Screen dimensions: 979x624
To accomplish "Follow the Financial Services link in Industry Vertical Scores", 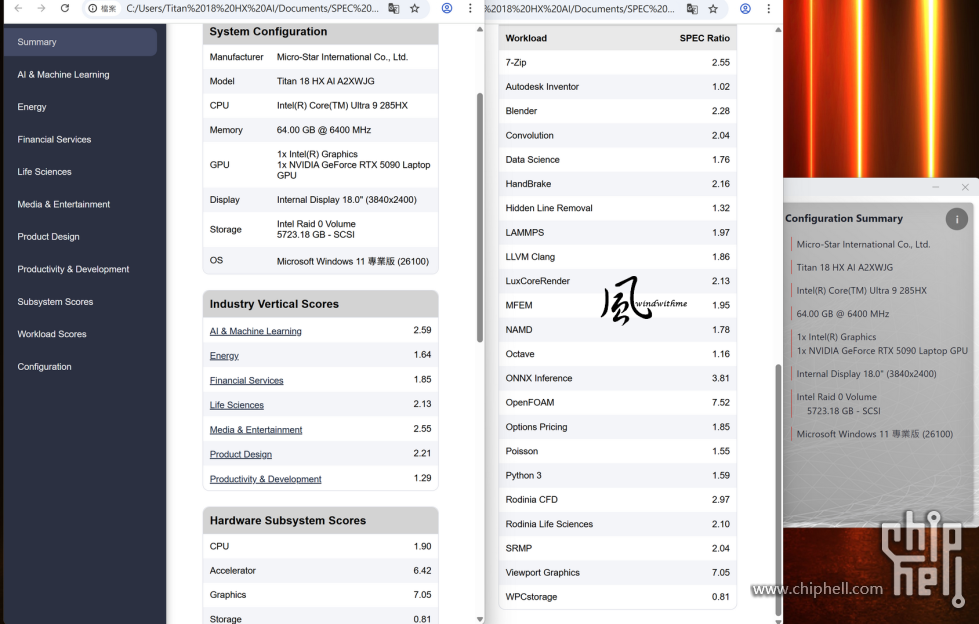I will [247, 380].
